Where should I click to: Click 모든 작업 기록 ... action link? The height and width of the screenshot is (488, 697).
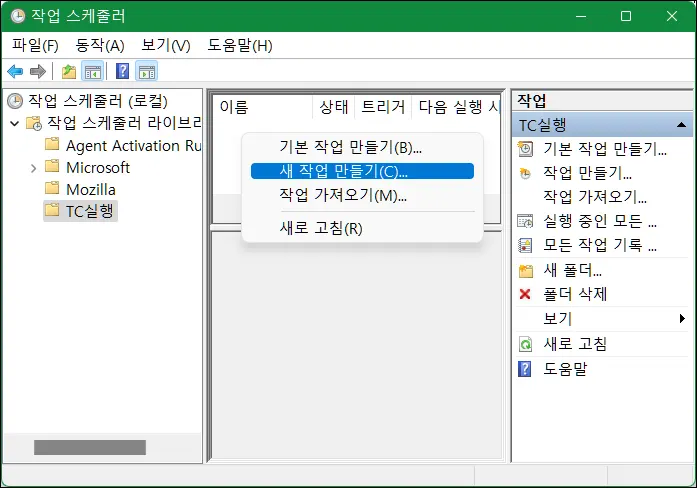[x=600, y=245]
